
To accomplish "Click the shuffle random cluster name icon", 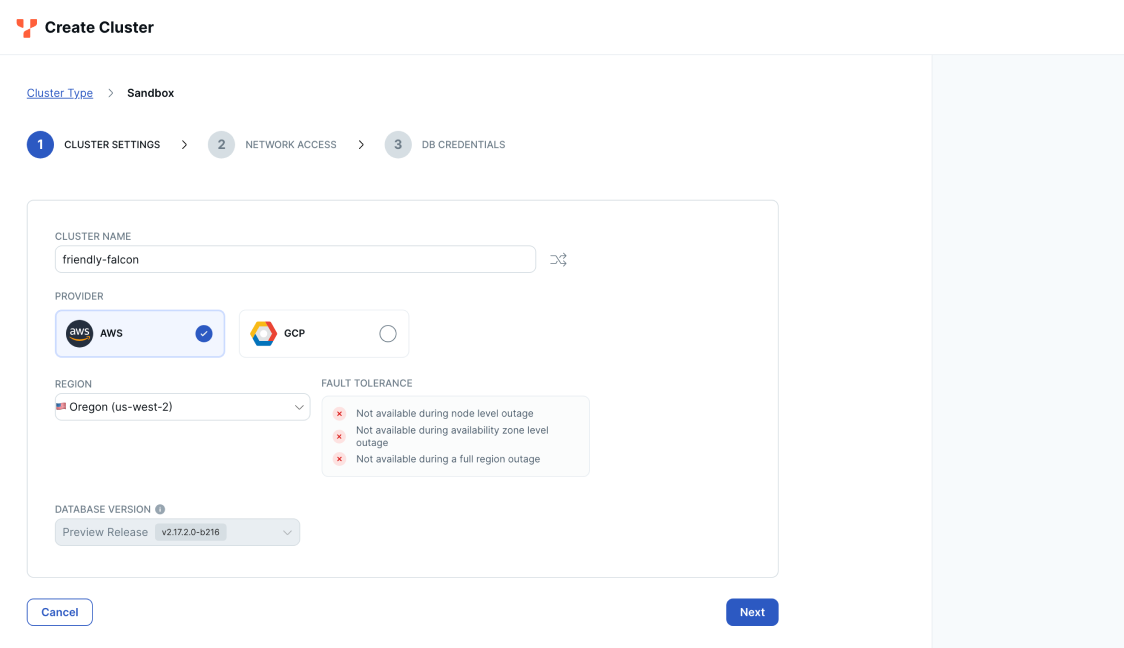I will coord(558,259).
